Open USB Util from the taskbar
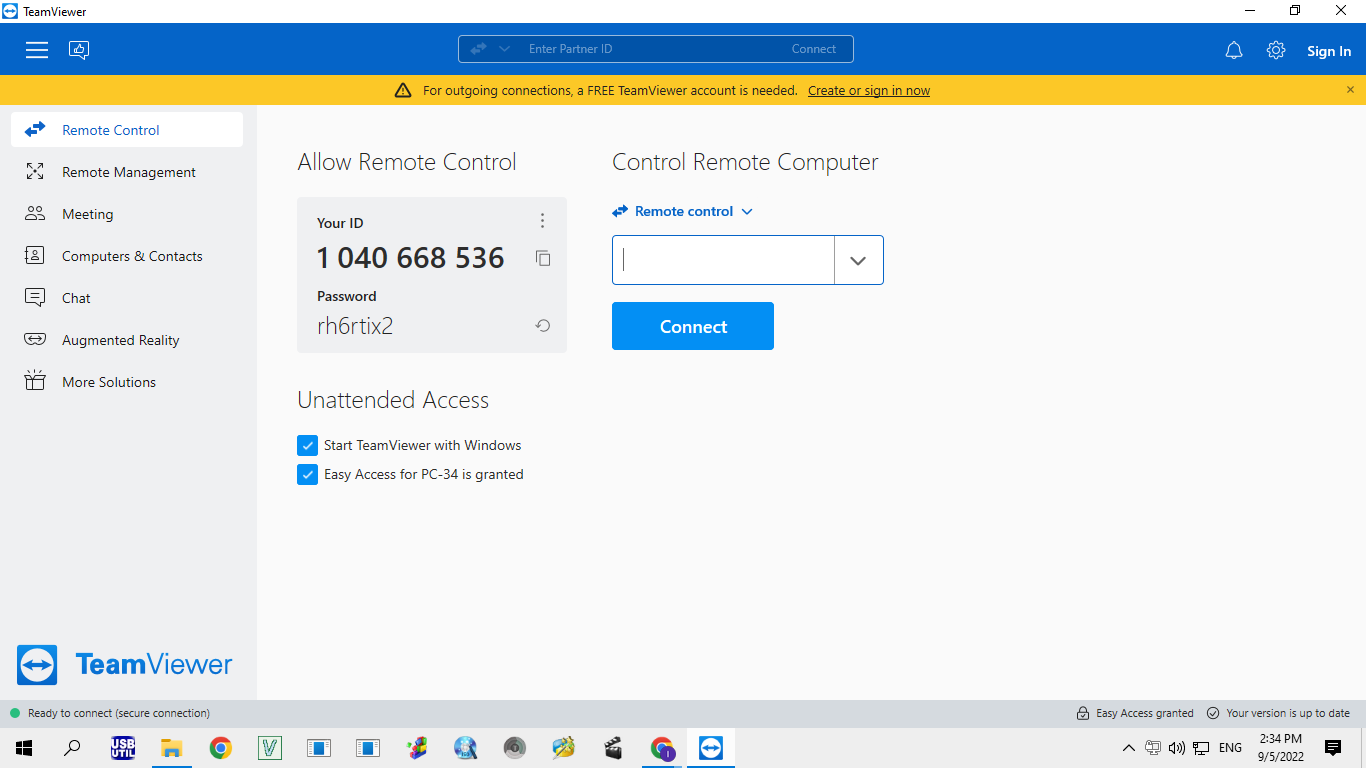Image resolution: width=1366 pixels, height=768 pixels. tap(123, 748)
